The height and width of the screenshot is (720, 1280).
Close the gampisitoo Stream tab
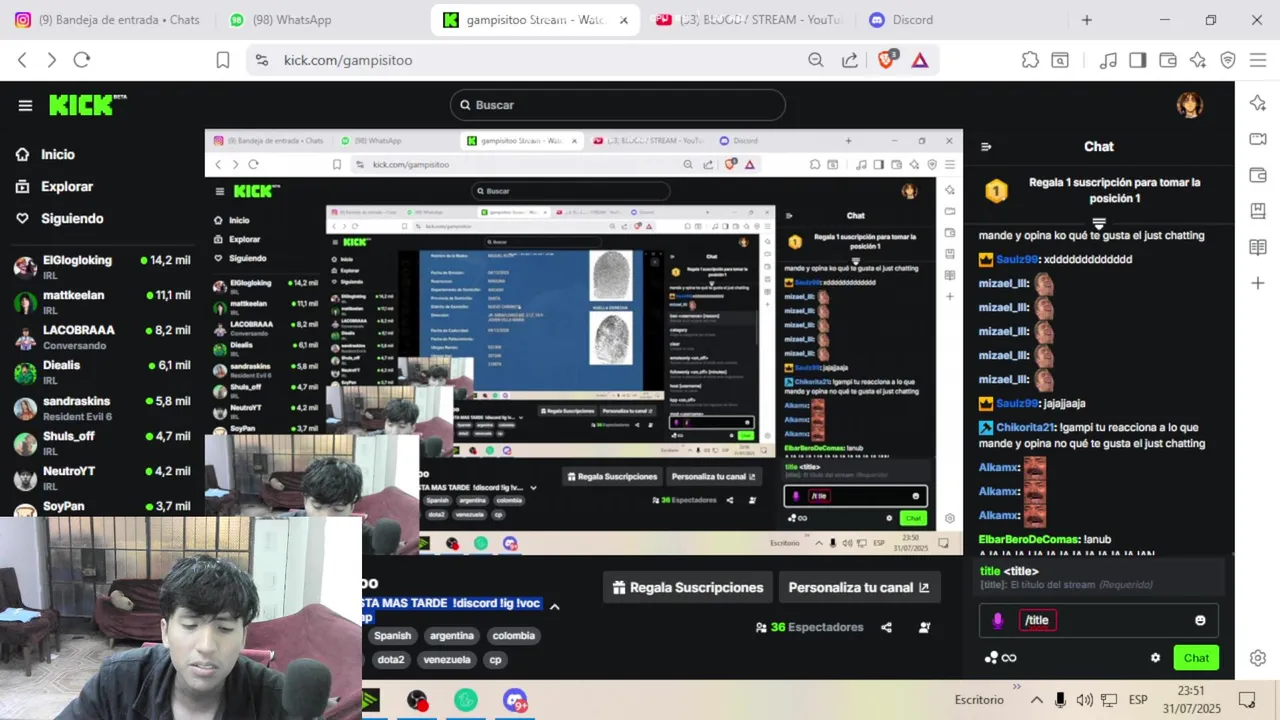coord(624,20)
